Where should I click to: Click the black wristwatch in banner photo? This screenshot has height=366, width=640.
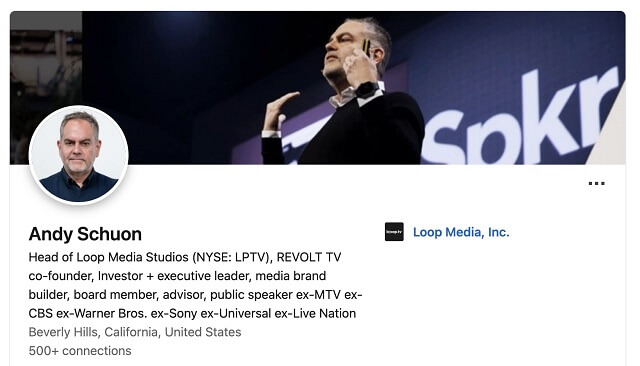point(367,90)
